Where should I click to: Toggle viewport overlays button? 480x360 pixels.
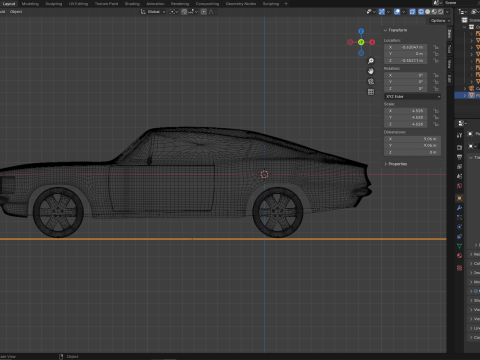[397, 12]
